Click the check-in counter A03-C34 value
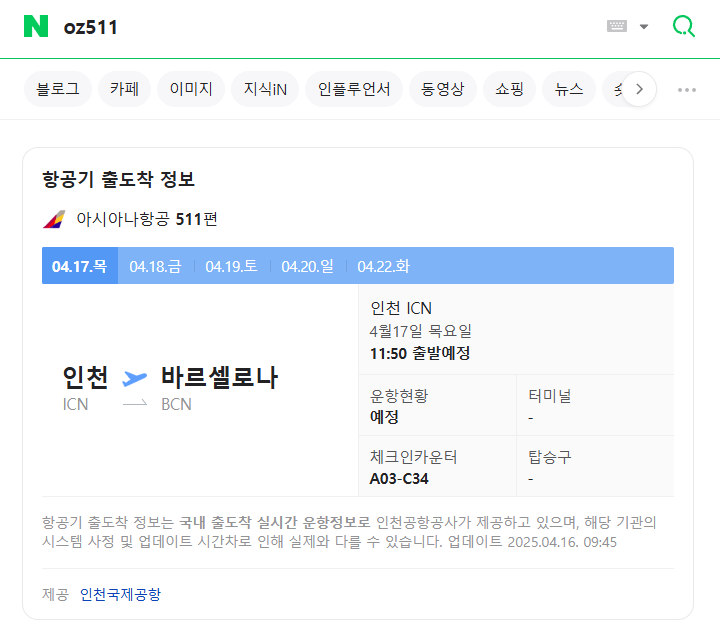This screenshot has height=639, width=720. click(399, 479)
